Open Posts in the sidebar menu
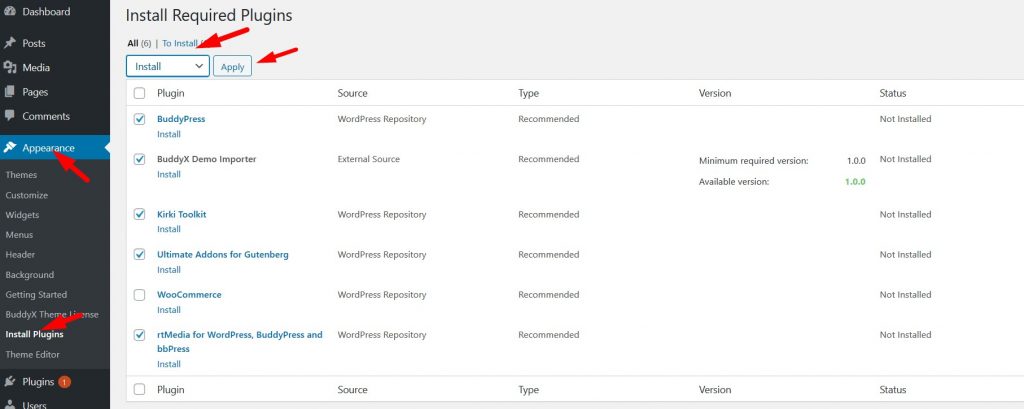Image resolution: width=1024 pixels, height=409 pixels. (x=34, y=43)
